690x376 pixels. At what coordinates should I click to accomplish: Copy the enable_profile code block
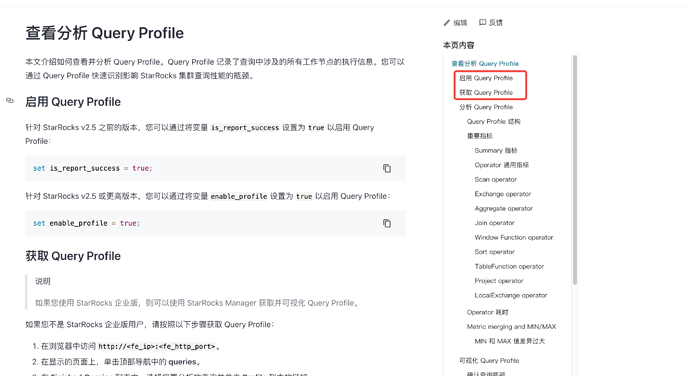click(387, 224)
